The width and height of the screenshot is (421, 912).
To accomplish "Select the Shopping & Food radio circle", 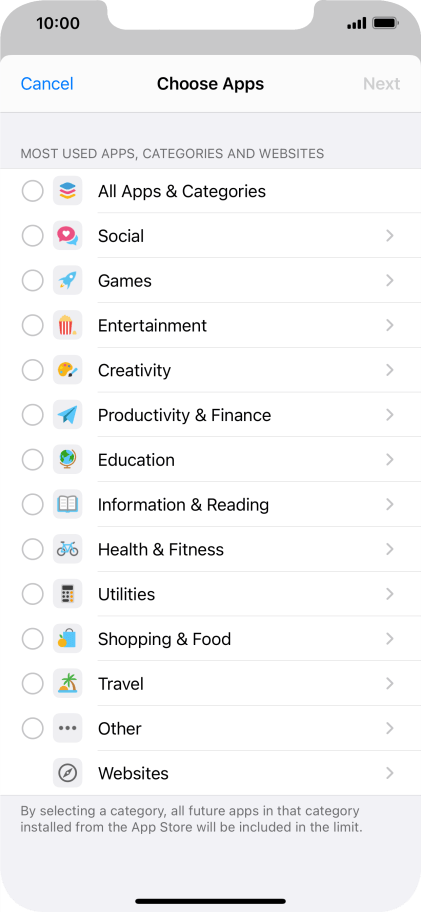I will coord(33,639).
